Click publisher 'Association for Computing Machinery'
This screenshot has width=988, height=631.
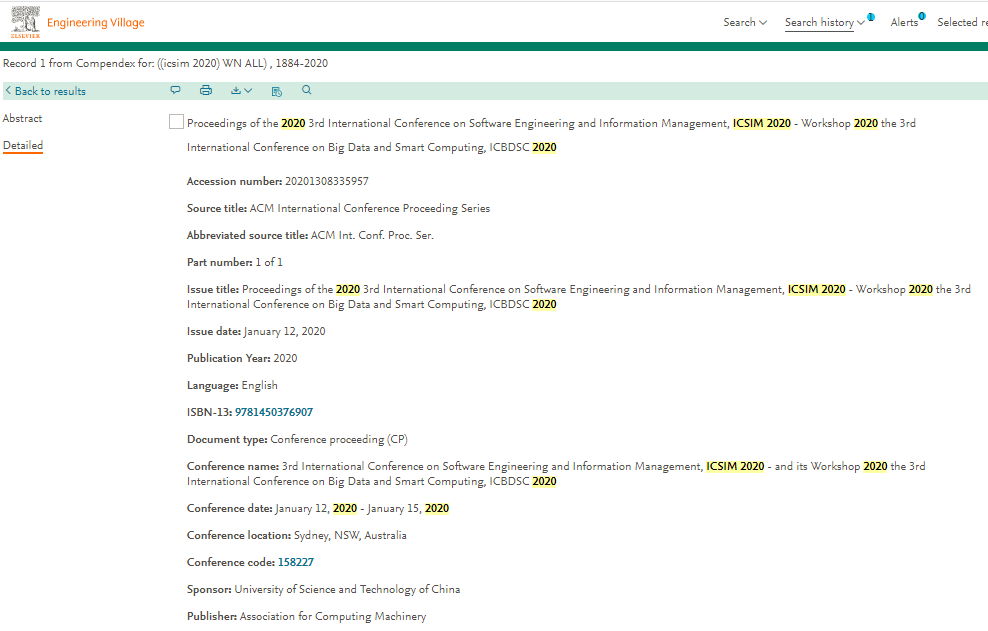(333, 617)
